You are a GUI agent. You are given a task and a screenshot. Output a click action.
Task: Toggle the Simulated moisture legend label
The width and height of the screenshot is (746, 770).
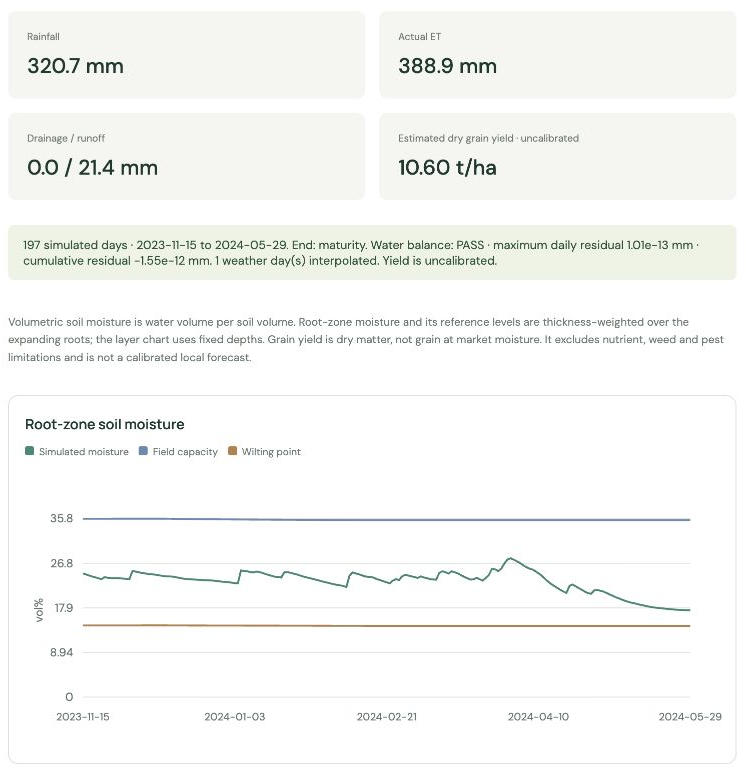coord(83,451)
